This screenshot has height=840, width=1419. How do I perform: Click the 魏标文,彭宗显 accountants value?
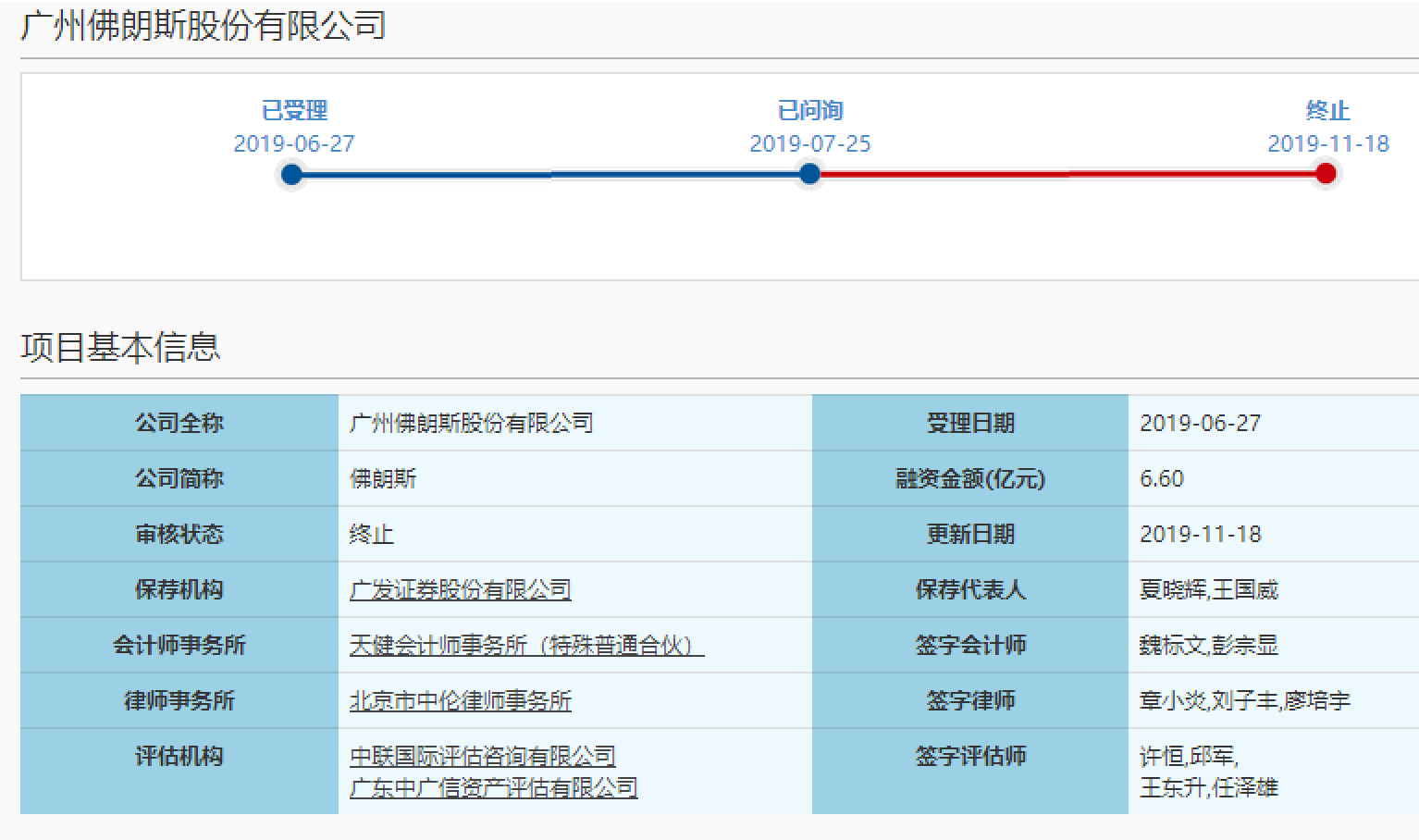click(x=1209, y=645)
